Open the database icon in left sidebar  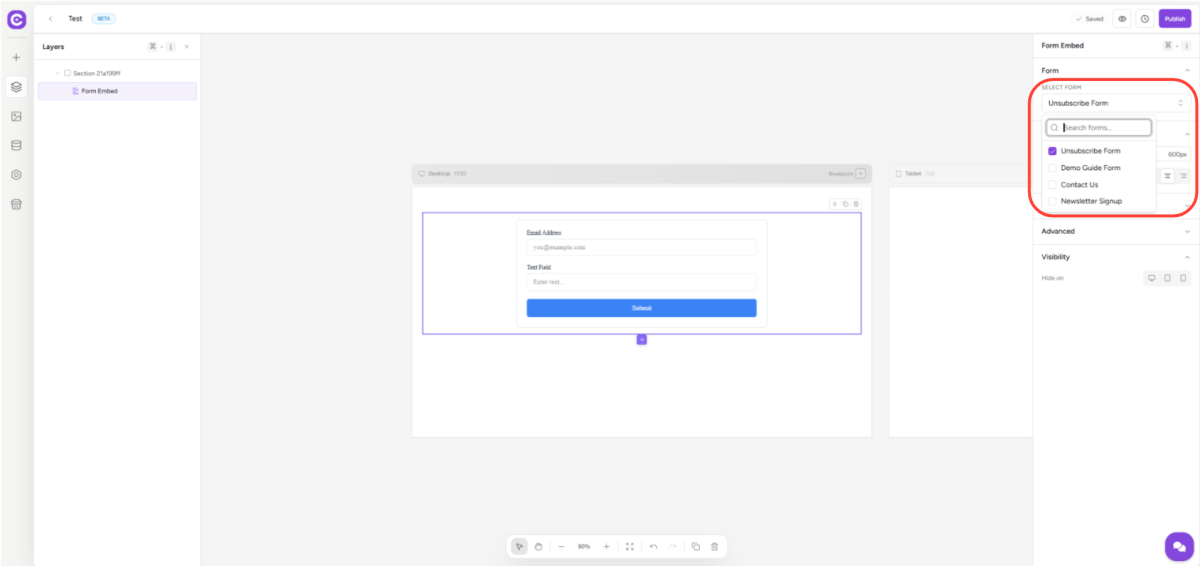point(16,145)
